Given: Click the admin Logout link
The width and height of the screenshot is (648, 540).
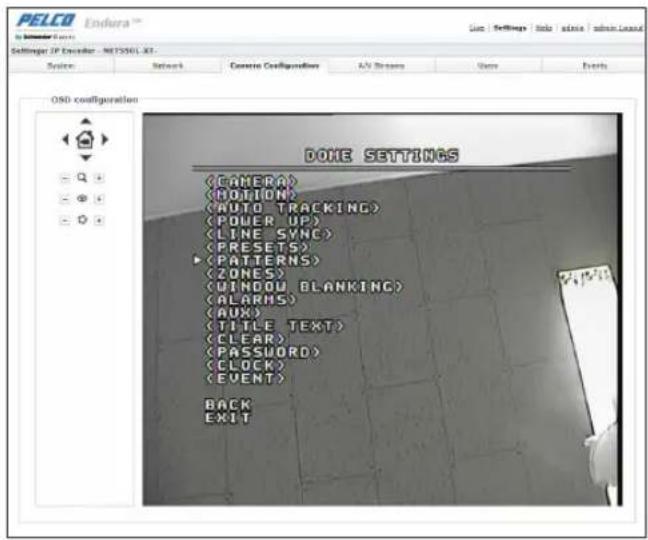Looking at the screenshot, I should [618, 28].
